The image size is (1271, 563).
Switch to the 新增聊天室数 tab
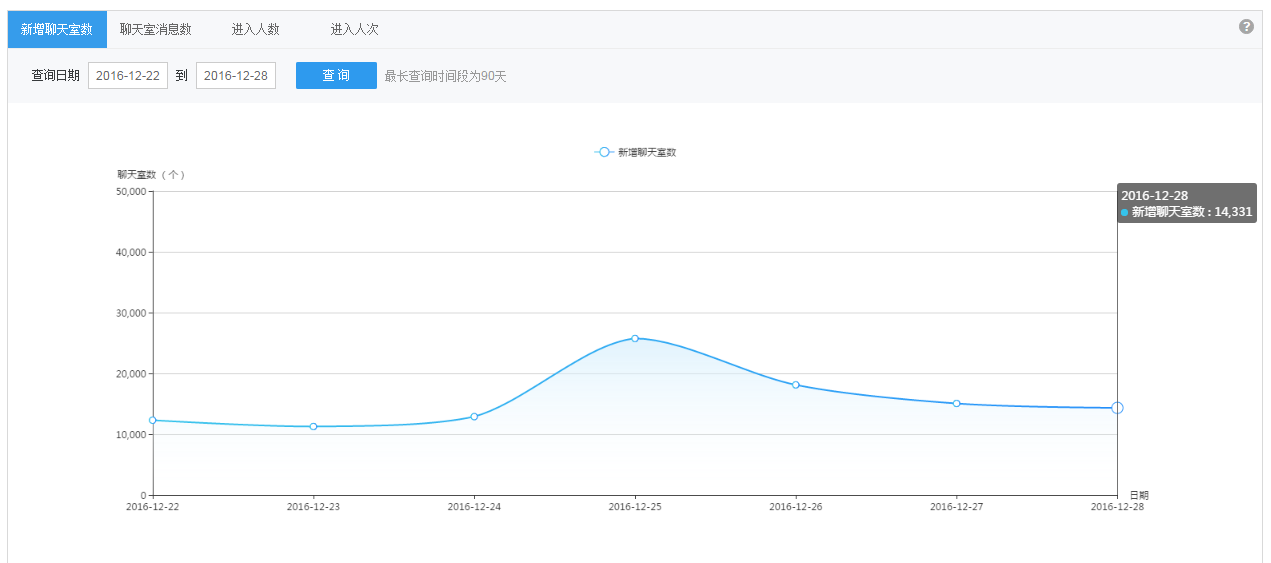tap(57, 30)
